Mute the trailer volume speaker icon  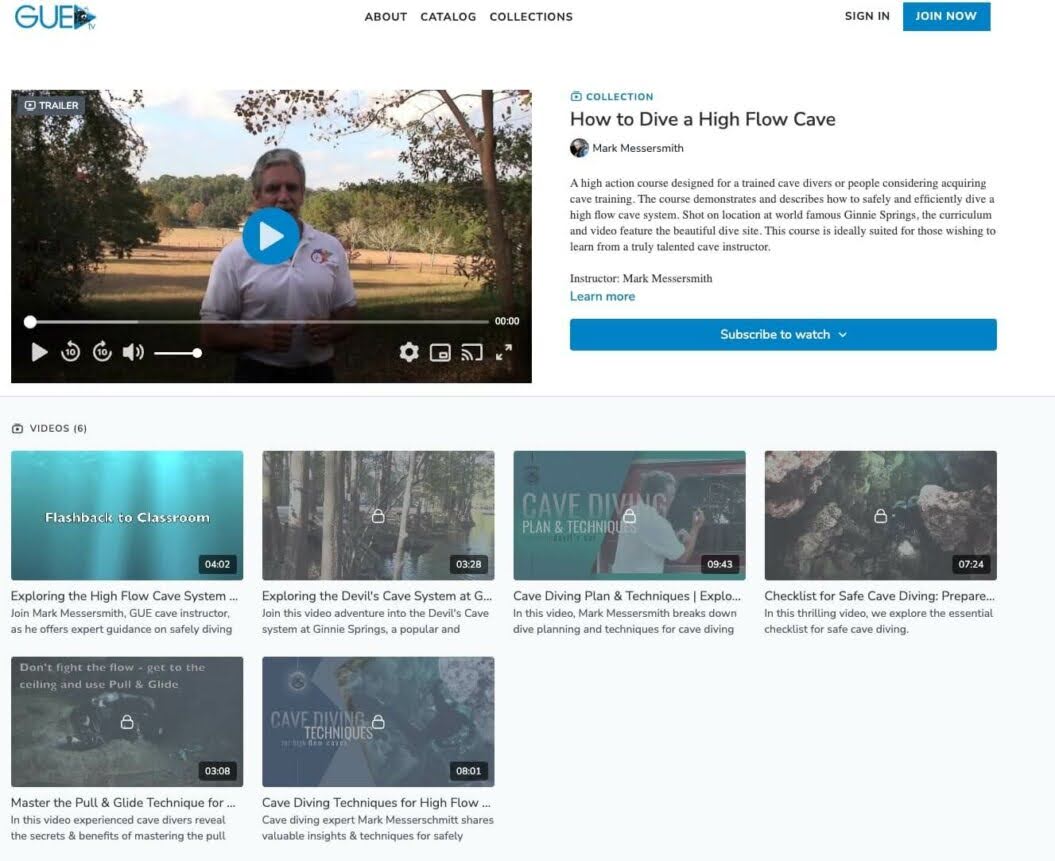tap(133, 352)
